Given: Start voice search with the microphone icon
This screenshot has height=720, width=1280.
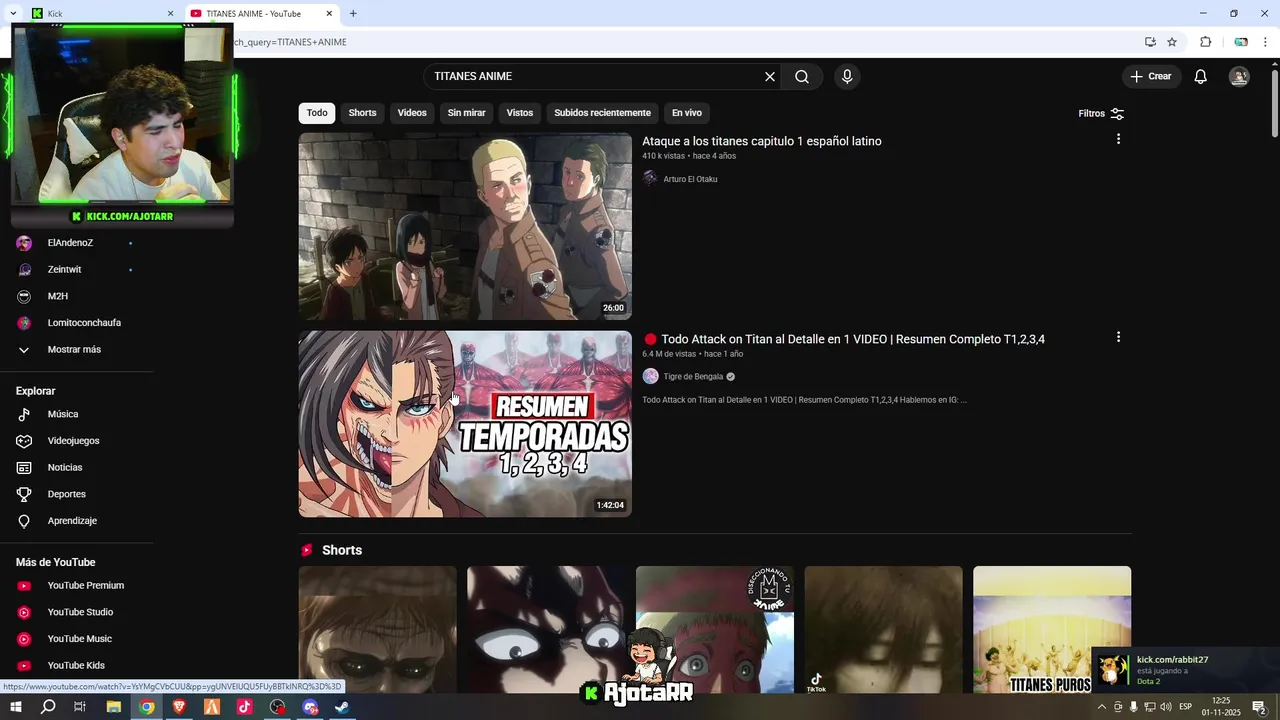Looking at the screenshot, I should 847,77.
